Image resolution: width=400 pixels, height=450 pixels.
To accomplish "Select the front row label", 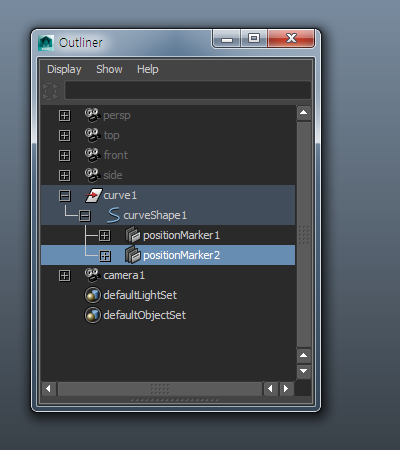I will point(116,155).
